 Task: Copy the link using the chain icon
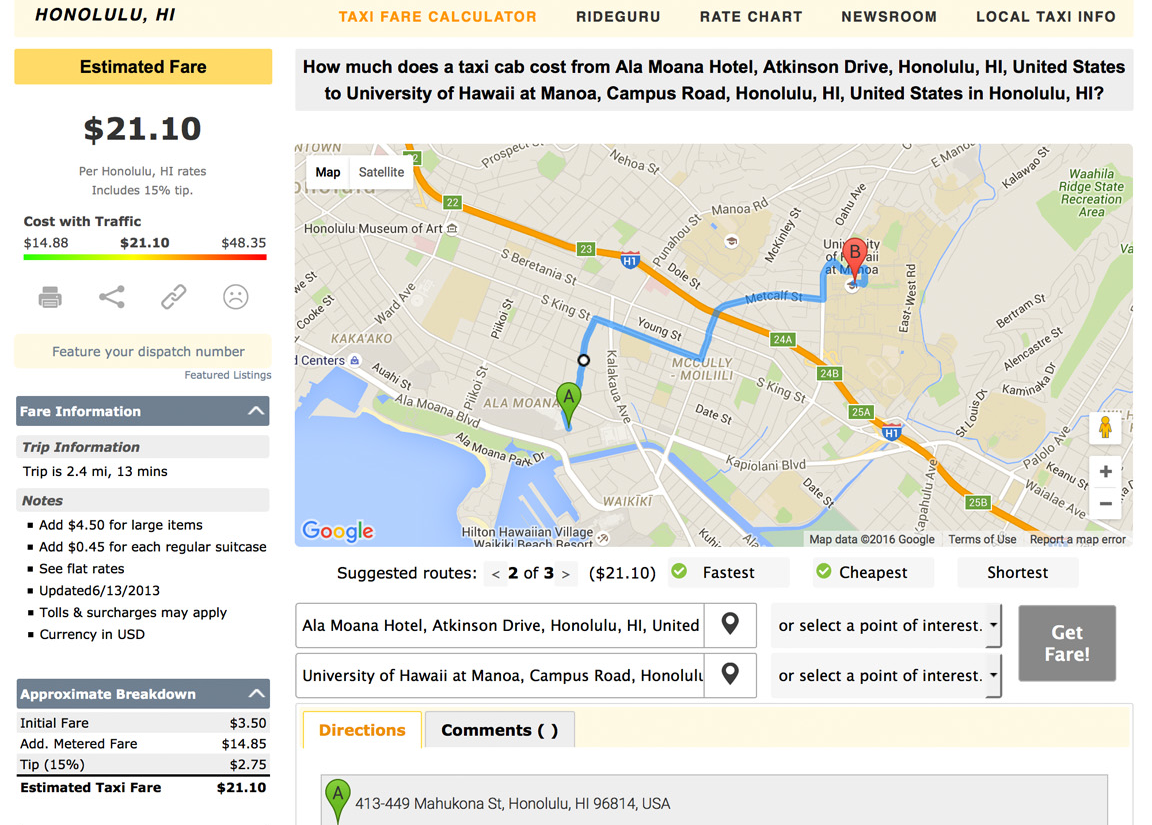(173, 297)
